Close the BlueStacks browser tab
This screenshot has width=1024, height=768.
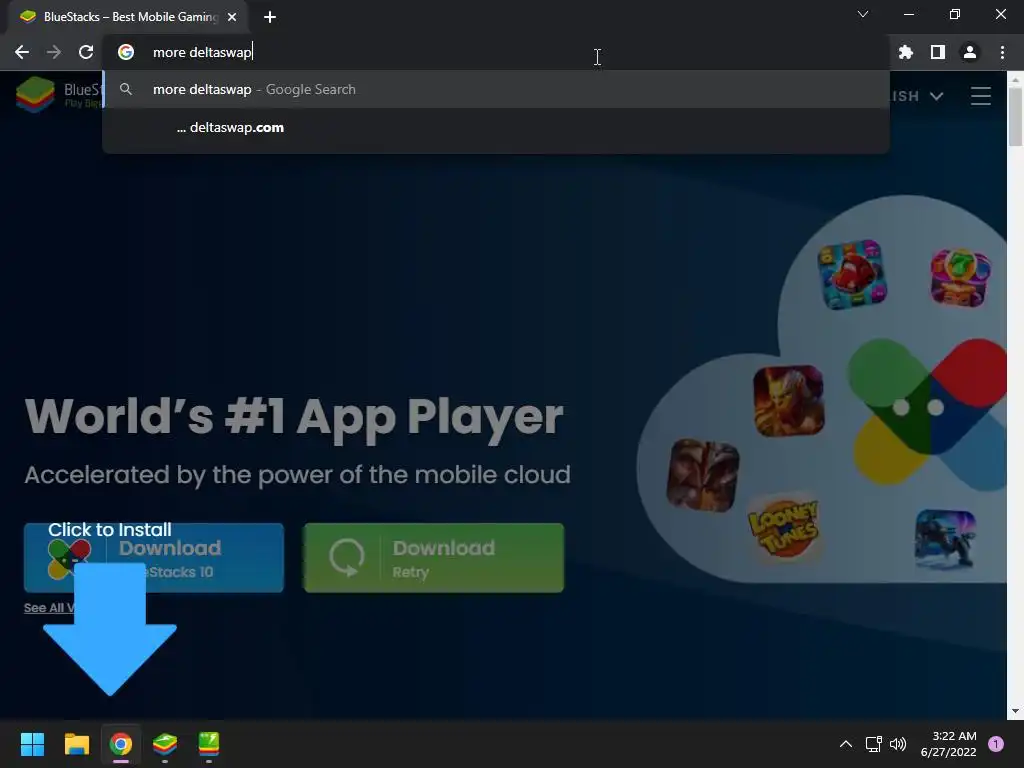click(x=232, y=17)
